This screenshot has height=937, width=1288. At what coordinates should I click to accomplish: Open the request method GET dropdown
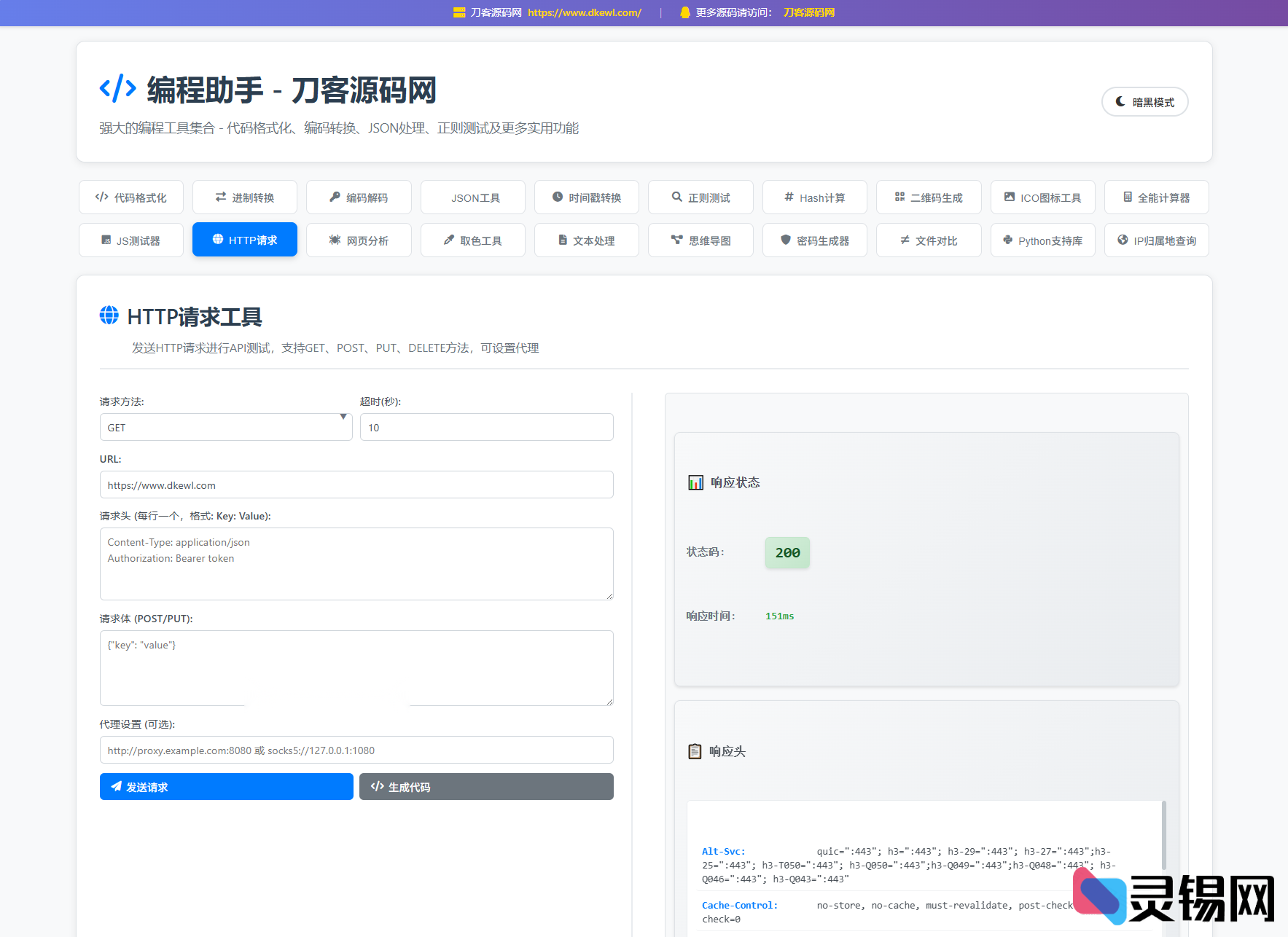(225, 427)
